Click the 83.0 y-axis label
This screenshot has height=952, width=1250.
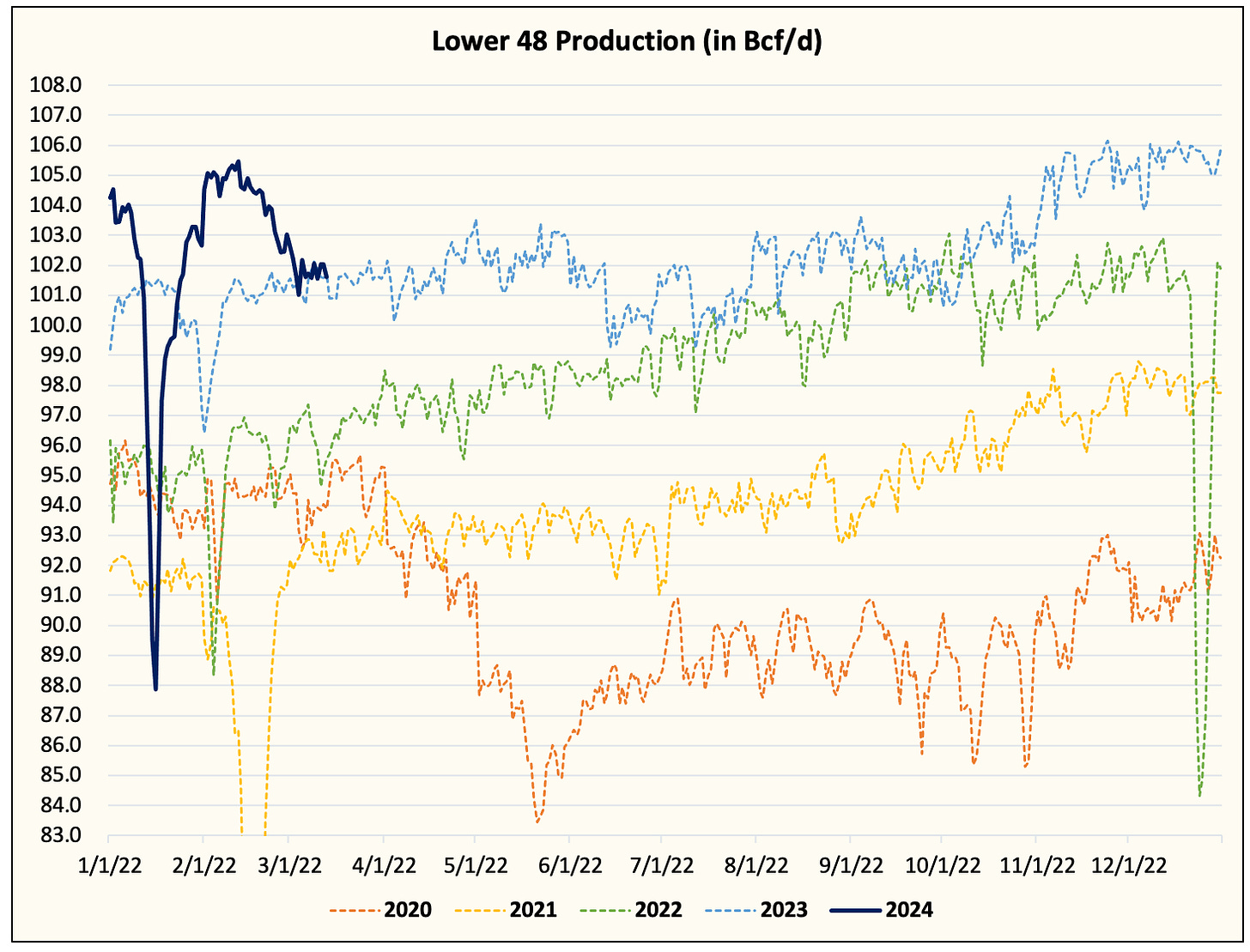pos(62,835)
